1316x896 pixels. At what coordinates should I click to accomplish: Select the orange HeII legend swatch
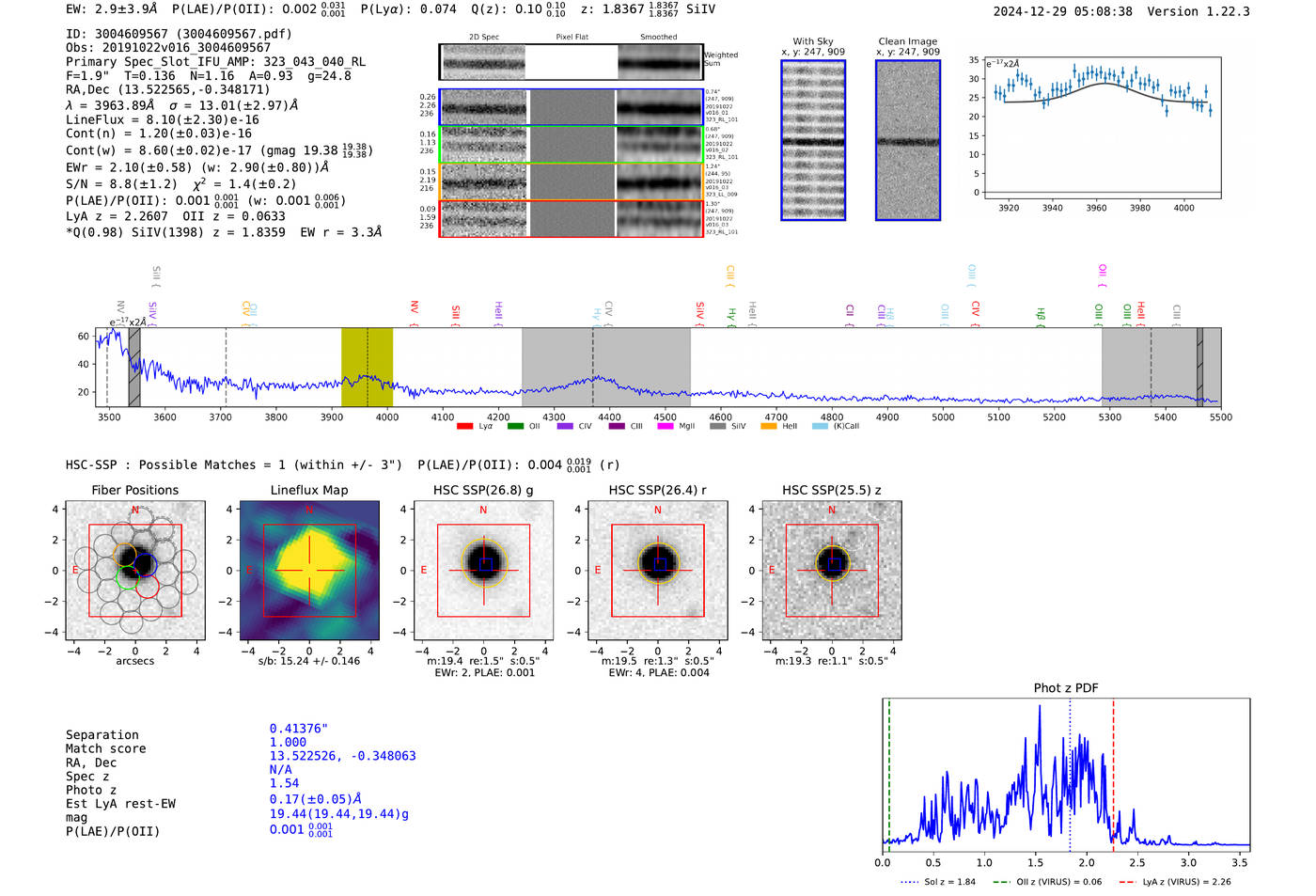click(769, 427)
